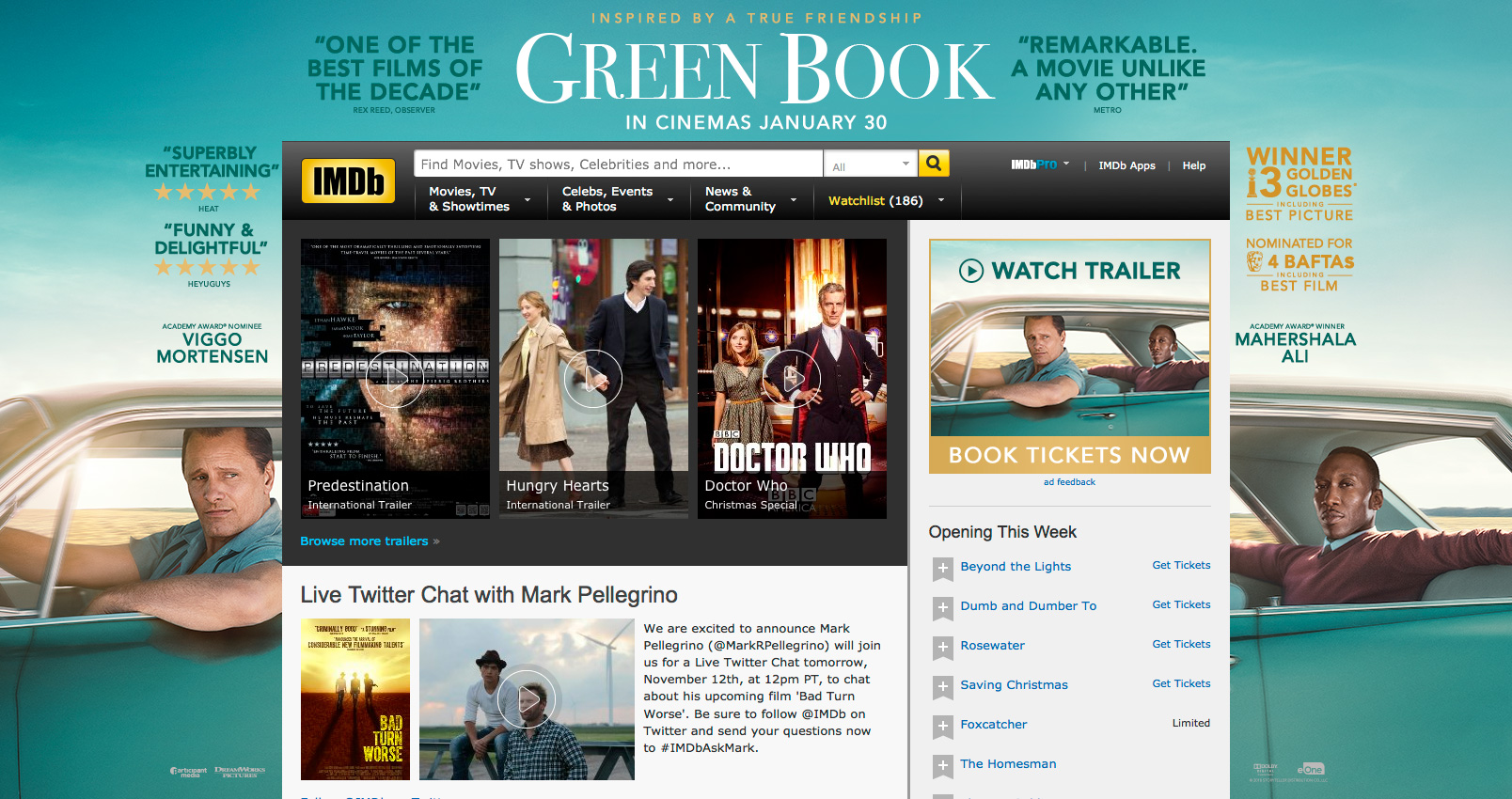Click Live Twitter Chat with Mark Pellegrino heading
The image size is (1512, 799).
489,595
